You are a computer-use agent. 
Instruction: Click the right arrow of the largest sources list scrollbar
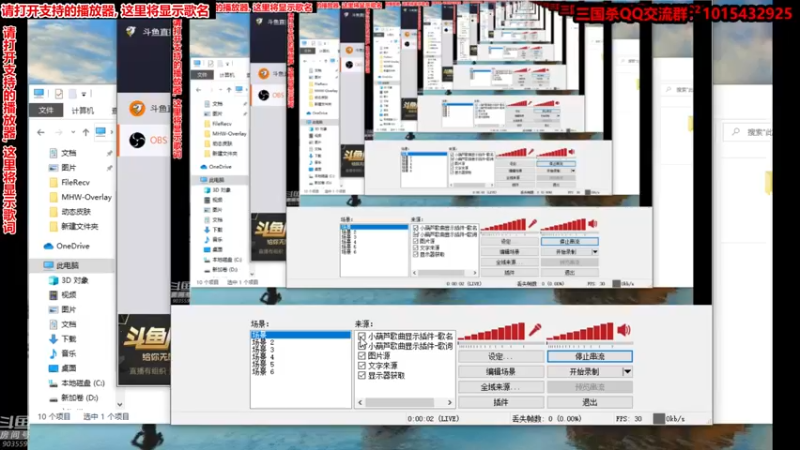point(449,403)
